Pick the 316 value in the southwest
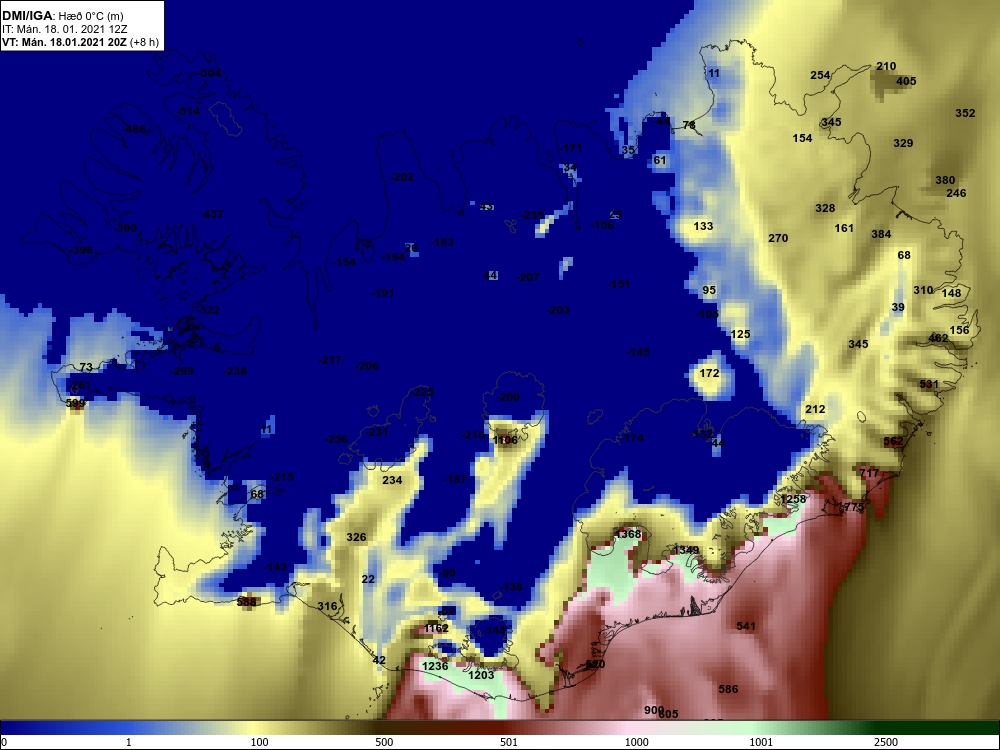 click(x=327, y=606)
